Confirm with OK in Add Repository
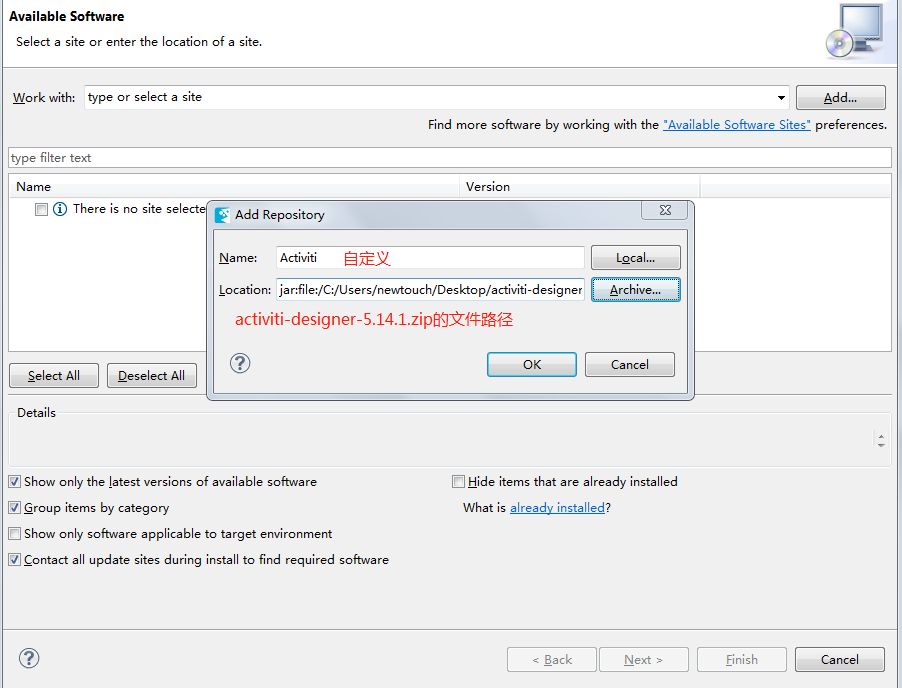902x688 pixels. (532, 365)
